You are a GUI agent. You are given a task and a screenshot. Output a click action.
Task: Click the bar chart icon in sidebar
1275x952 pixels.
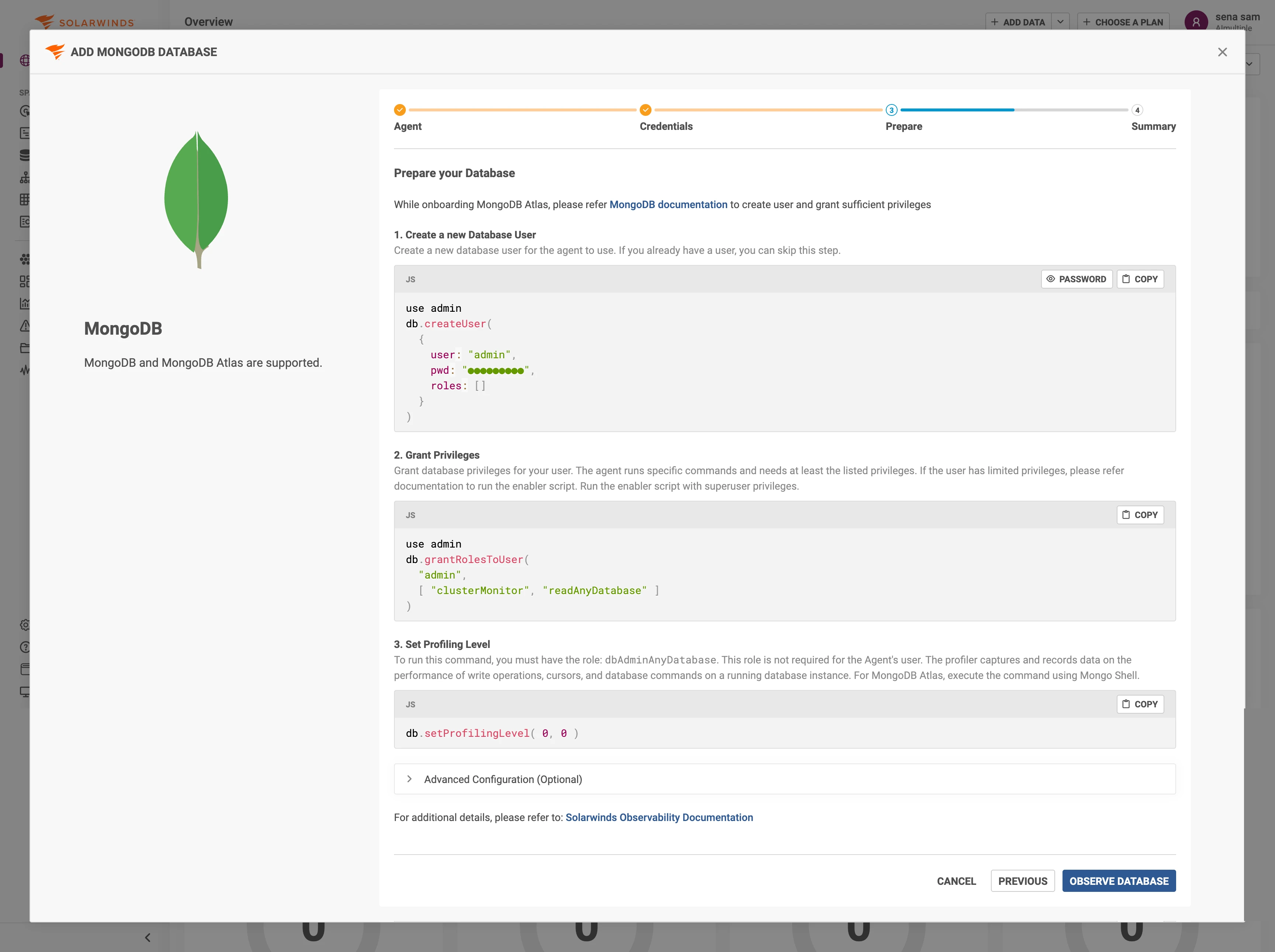pyautogui.click(x=24, y=303)
